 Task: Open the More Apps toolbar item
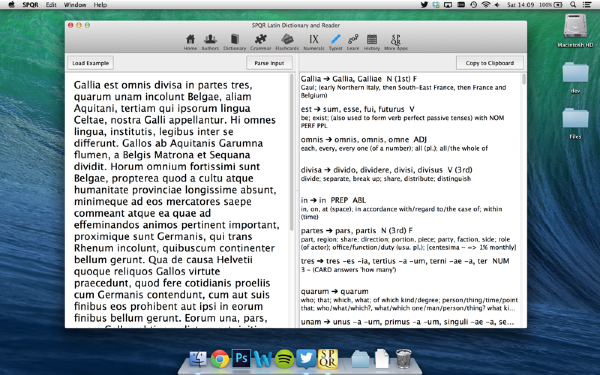[396, 42]
